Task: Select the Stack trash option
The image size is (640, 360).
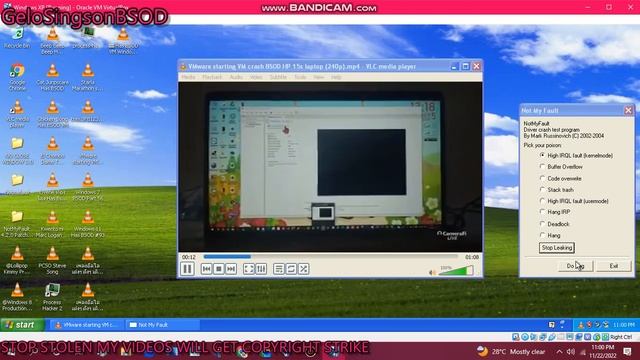Action: pyautogui.click(x=557, y=190)
